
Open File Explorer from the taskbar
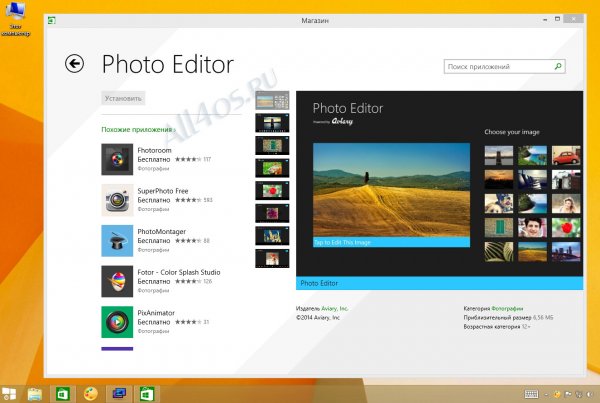33,393
